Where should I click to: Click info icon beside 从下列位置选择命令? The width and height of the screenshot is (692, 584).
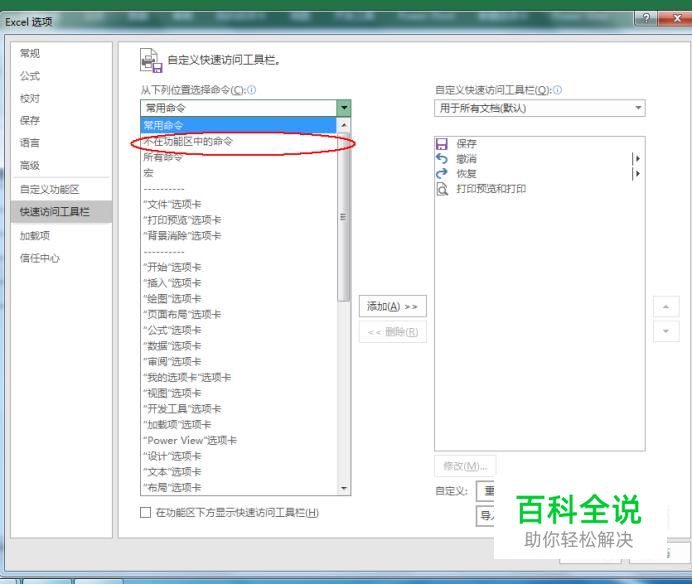(252, 90)
